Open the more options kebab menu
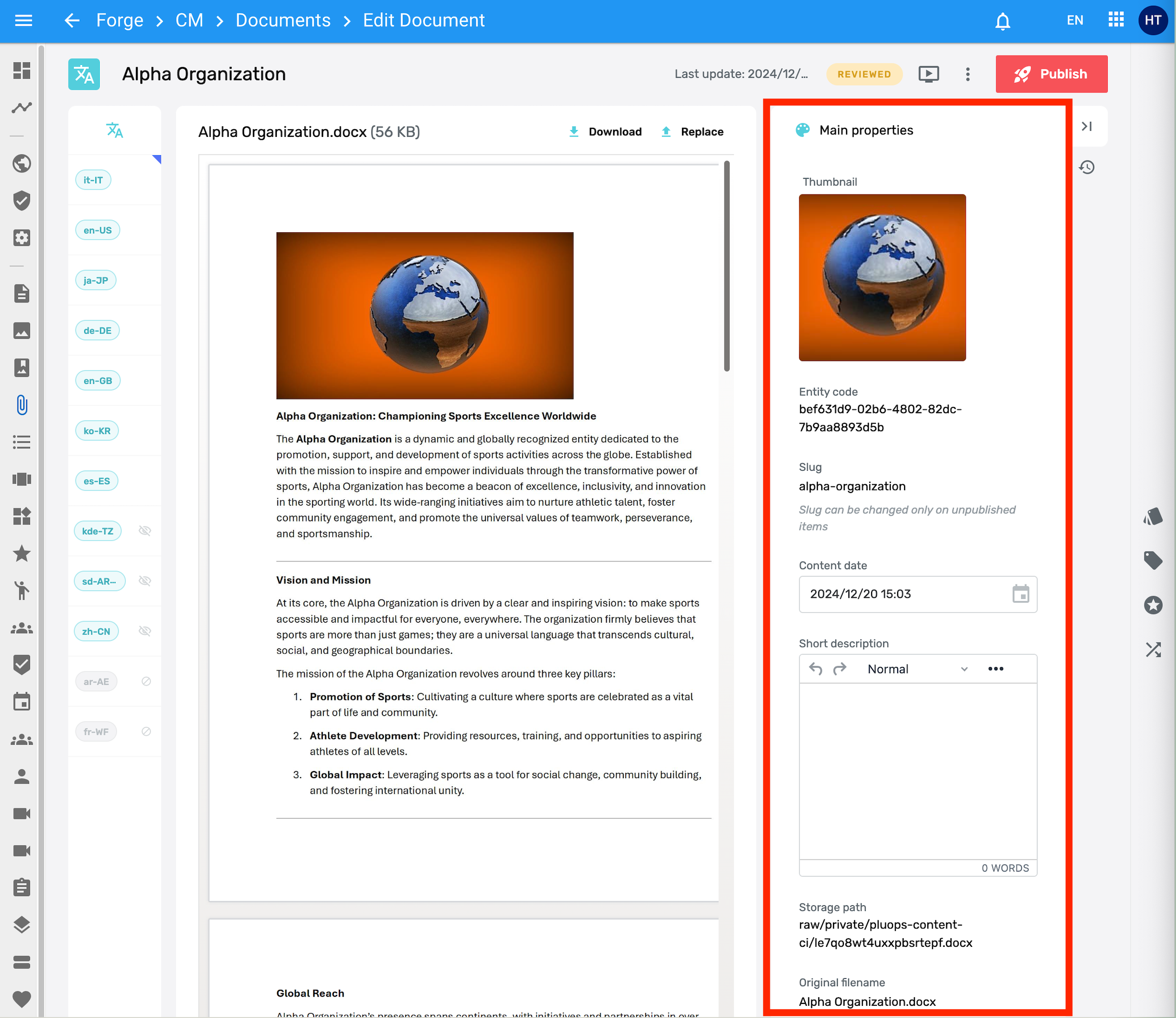 967,75
